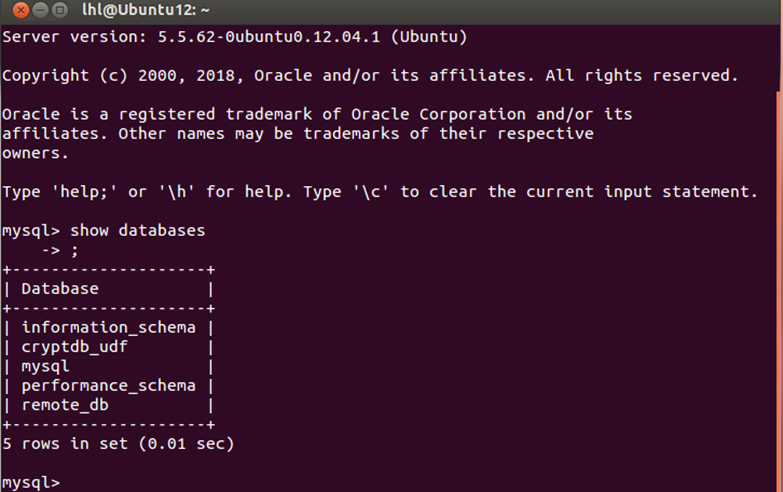This screenshot has height=492, width=783.
Task: Close the terminal window
Action: 20,11
